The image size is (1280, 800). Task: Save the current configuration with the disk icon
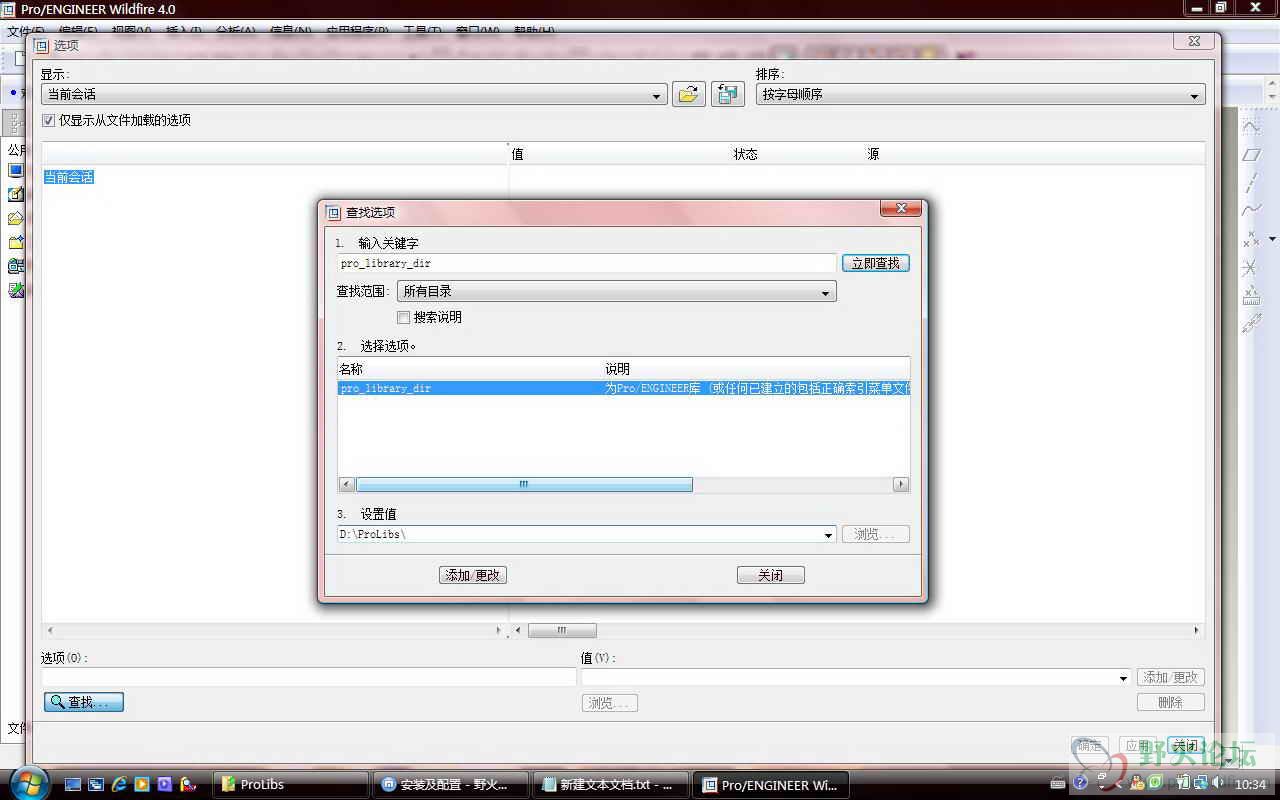point(728,94)
